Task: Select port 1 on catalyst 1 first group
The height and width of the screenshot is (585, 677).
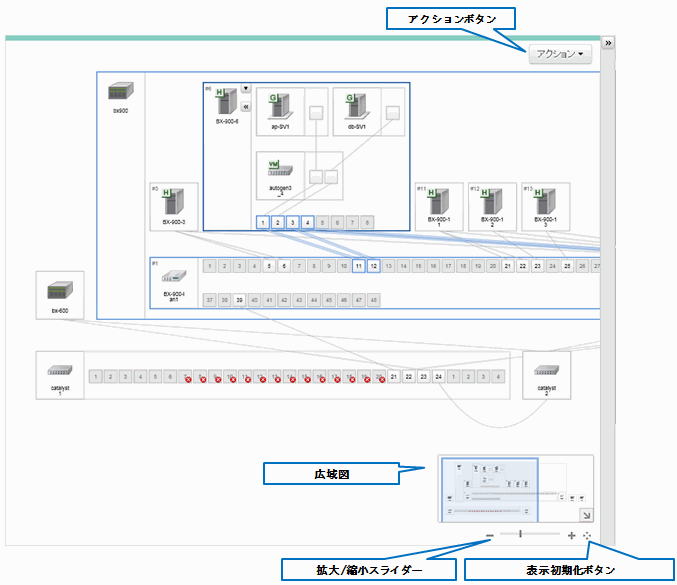Action: (x=96, y=376)
